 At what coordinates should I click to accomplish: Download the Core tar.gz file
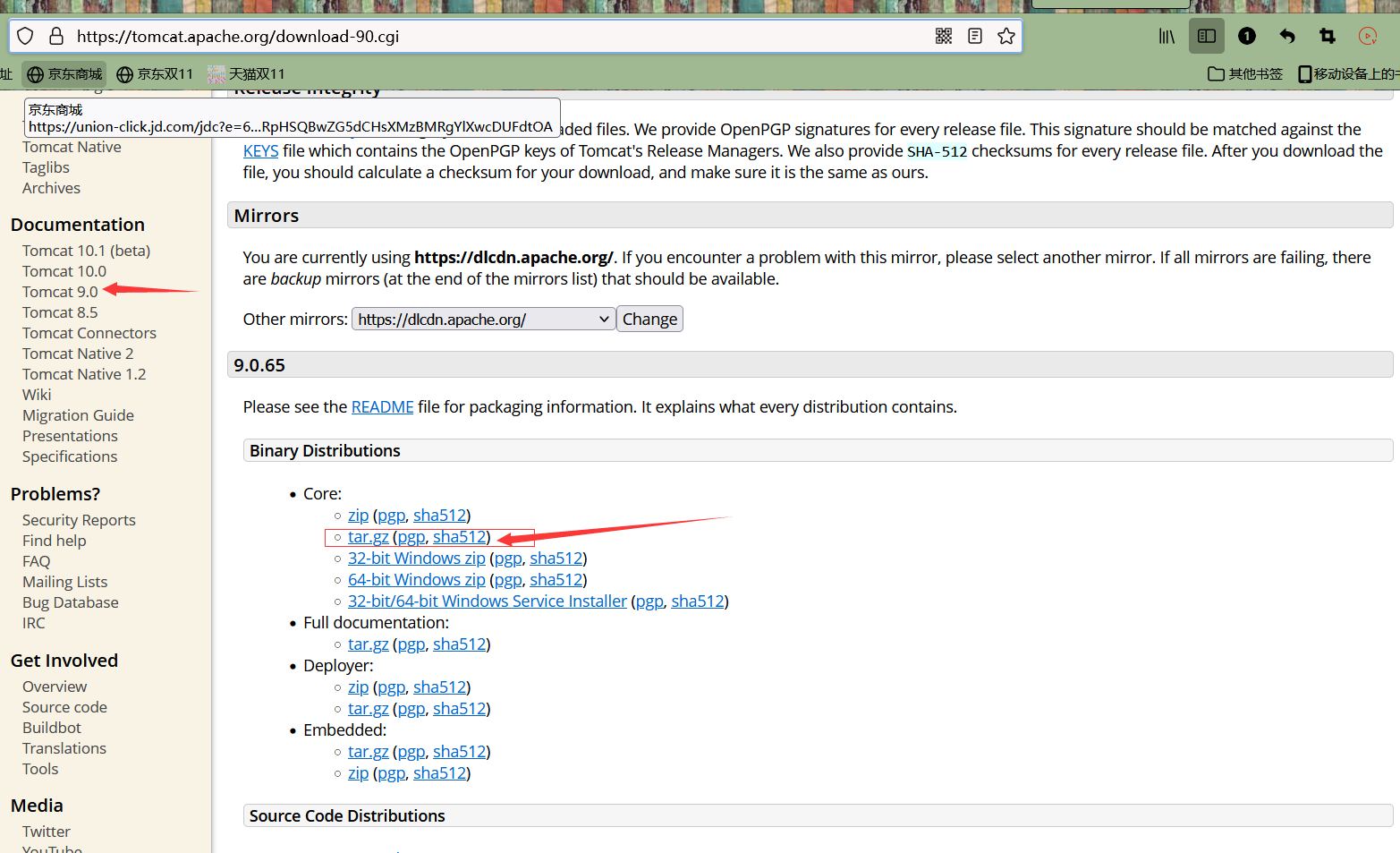click(369, 537)
